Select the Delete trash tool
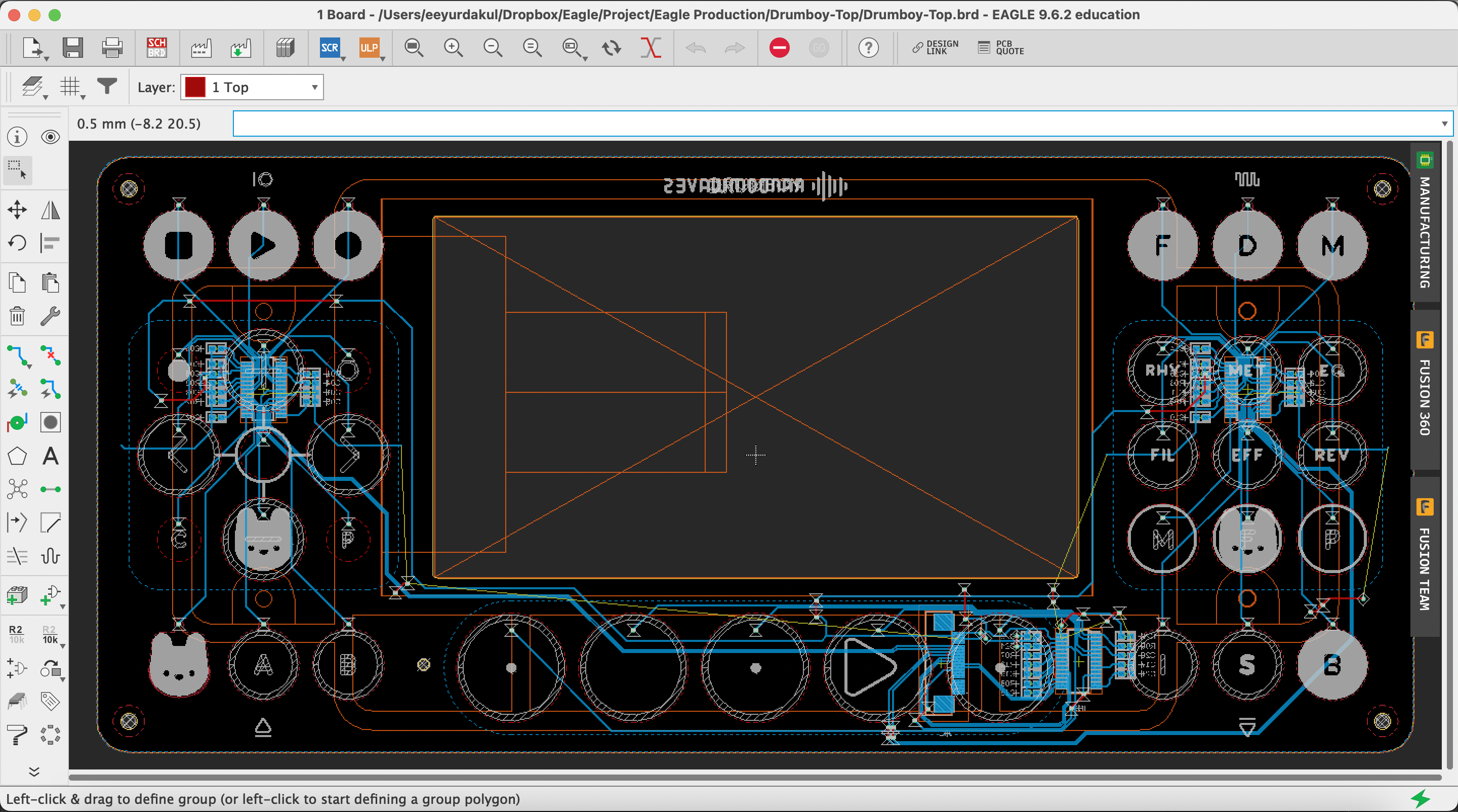The height and width of the screenshot is (812, 1458). (17, 316)
